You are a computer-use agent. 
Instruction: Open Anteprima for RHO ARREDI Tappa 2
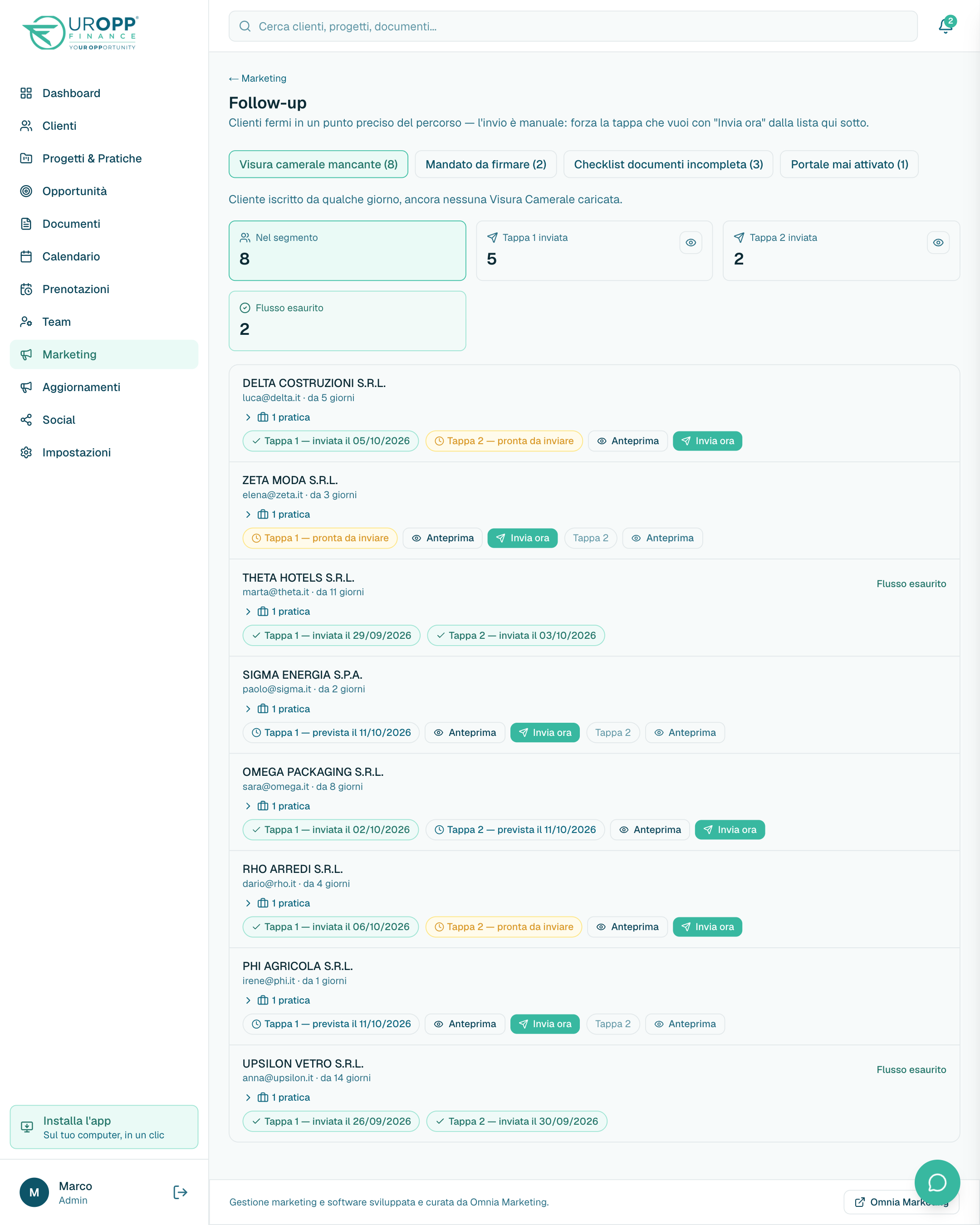coord(627,927)
